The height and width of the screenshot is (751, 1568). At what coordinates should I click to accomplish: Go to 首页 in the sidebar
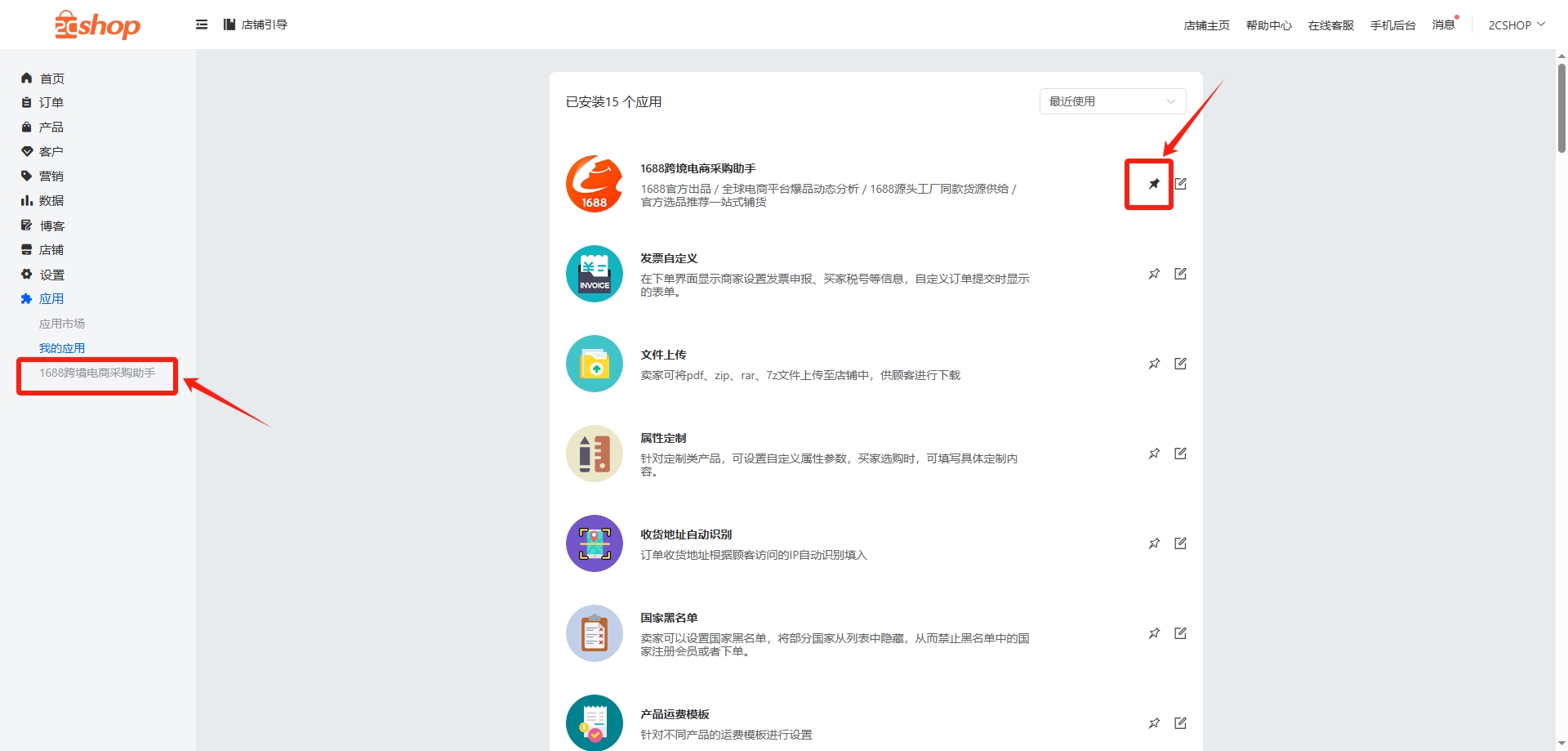pos(51,78)
